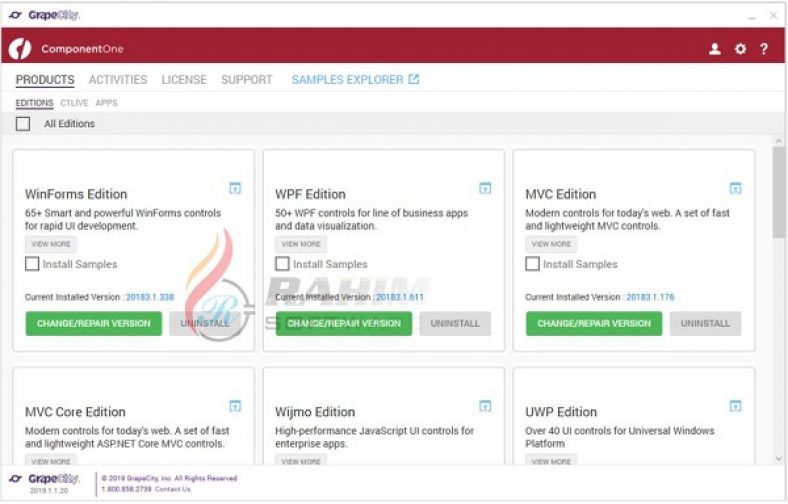The image size is (788, 504).
Task: Click the MVC Edition card corner icon
Action: coord(735,188)
